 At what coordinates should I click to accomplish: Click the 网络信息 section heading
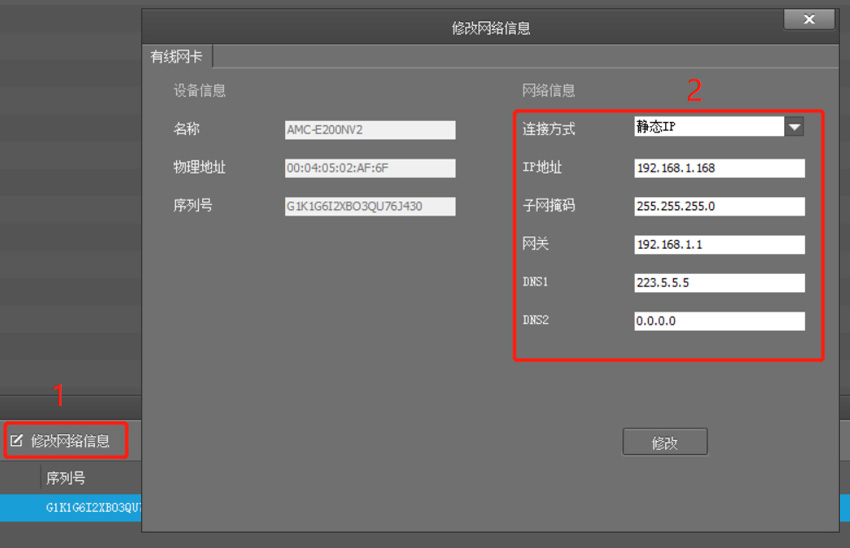pos(548,91)
